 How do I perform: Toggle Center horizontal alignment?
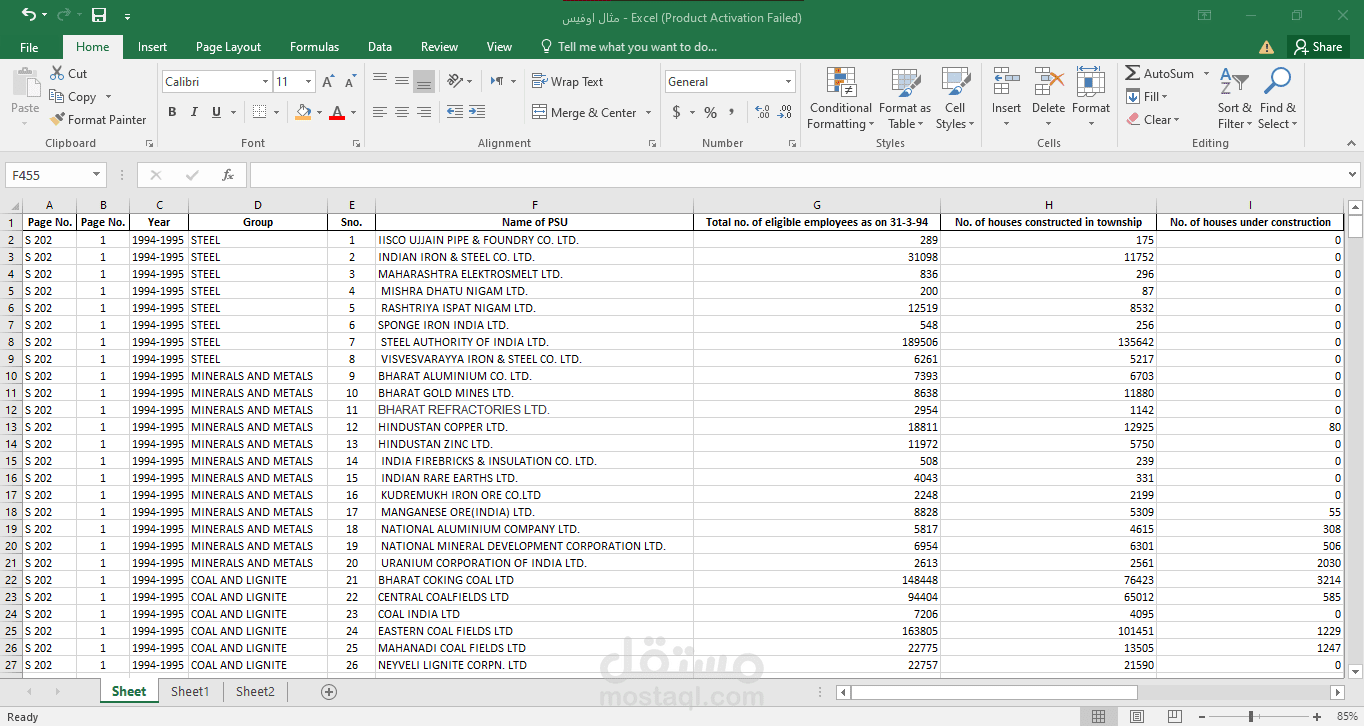pos(401,112)
